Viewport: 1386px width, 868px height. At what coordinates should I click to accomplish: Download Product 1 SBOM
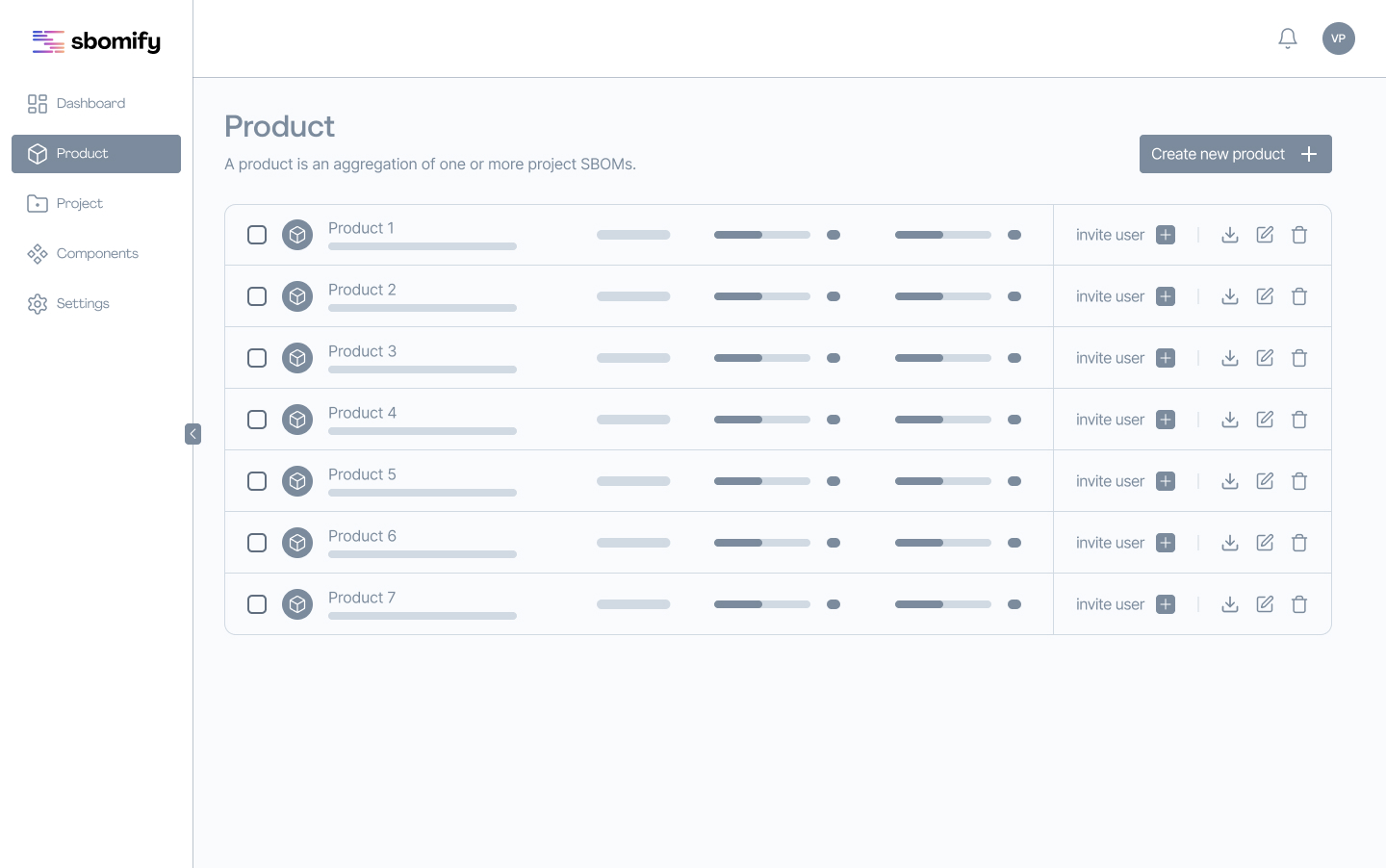(x=1230, y=235)
